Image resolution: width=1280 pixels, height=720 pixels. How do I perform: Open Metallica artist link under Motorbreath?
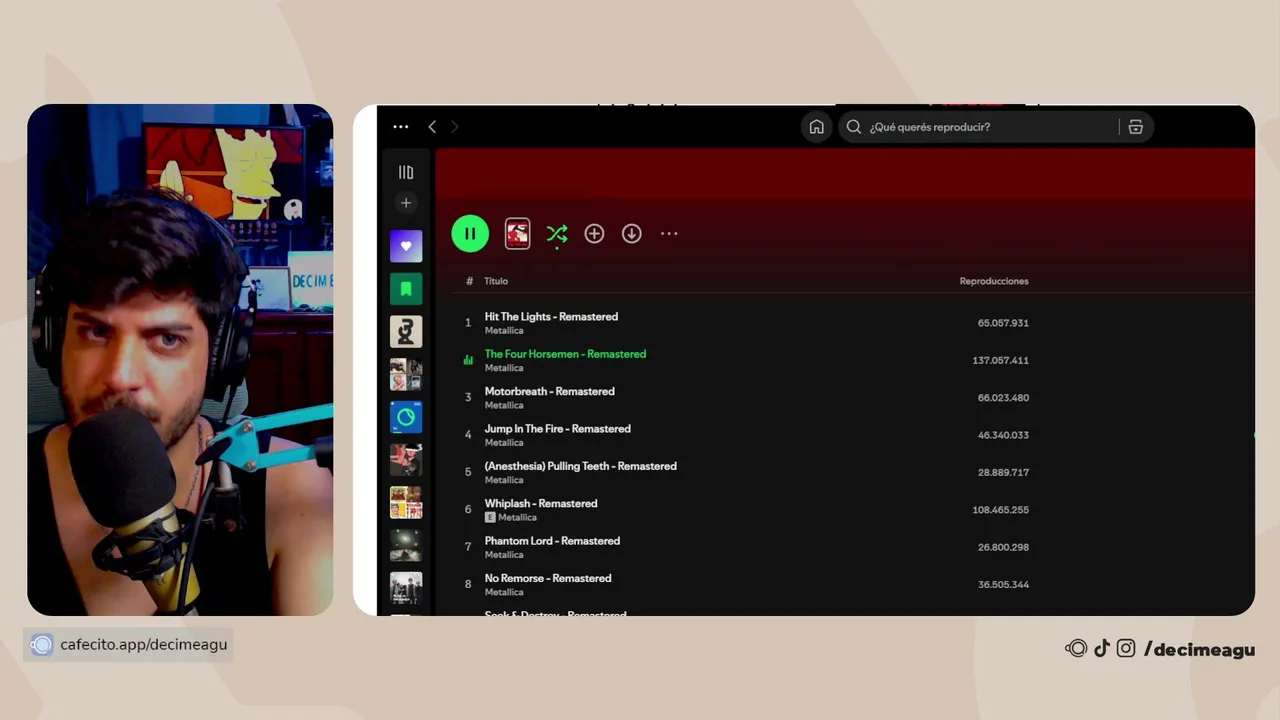tap(504, 405)
